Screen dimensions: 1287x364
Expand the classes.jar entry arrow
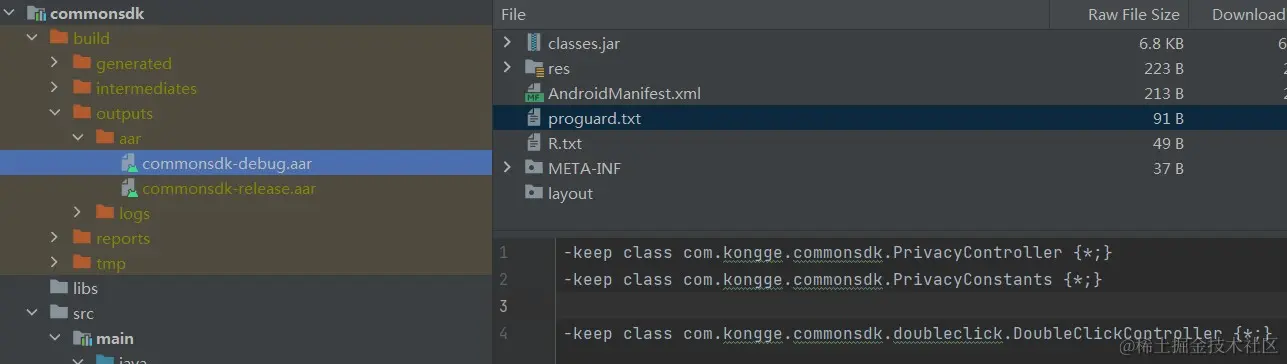coord(507,44)
